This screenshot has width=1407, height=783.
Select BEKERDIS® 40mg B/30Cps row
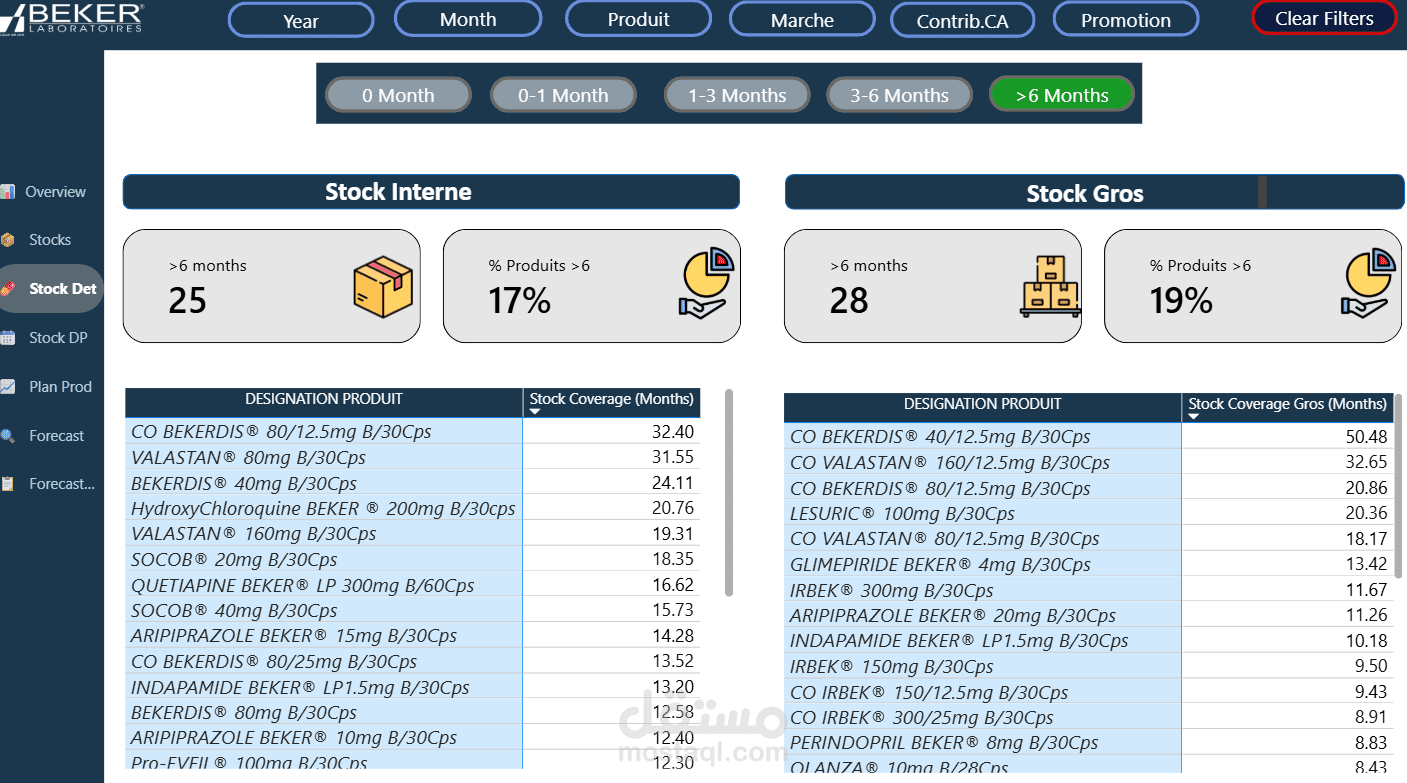[413, 483]
